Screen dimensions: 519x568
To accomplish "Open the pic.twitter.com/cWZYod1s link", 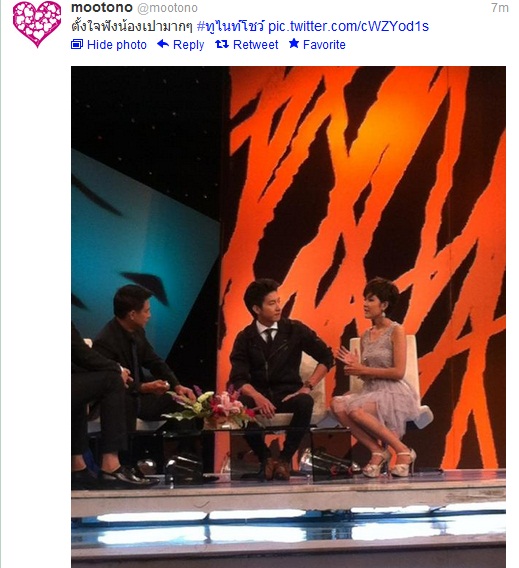I will coord(348,26).
